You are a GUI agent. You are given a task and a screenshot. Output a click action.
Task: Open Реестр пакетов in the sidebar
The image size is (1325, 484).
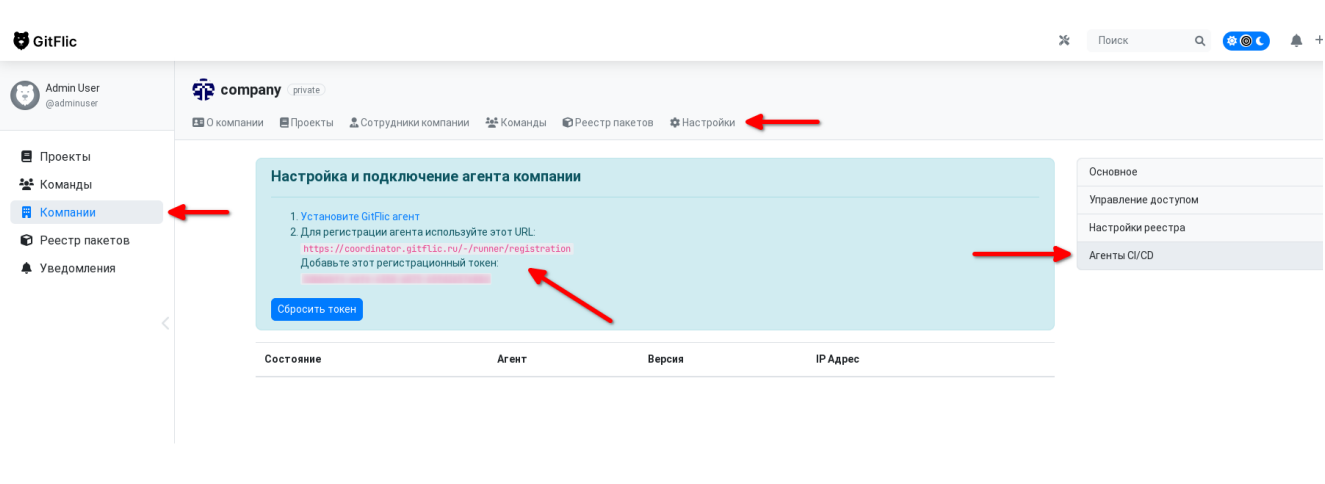[x=86, y=240]
